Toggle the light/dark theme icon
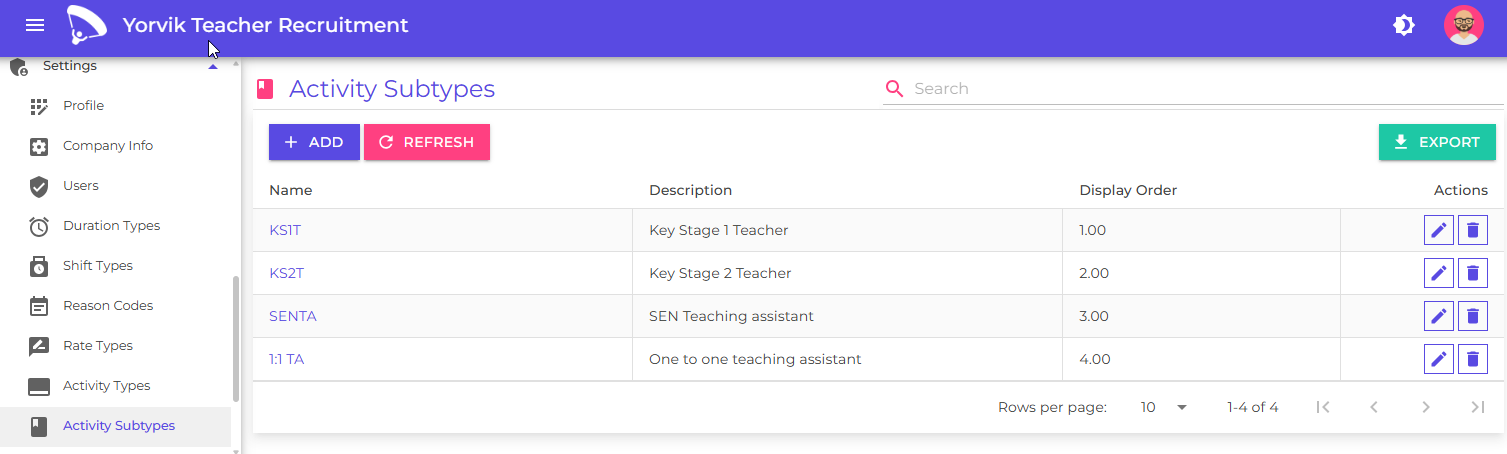Image resolution: width=1507 pixels, height=454 pixels. pos(1404,26)
